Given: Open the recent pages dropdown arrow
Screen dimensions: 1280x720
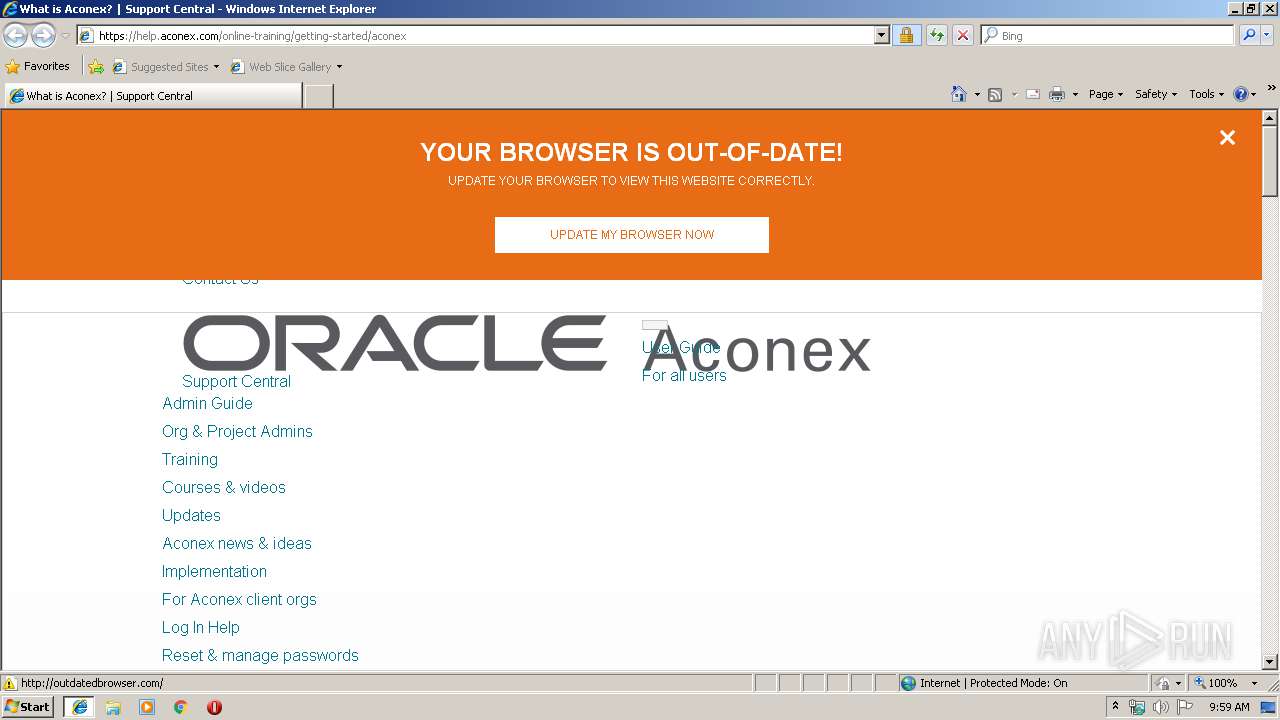Looking at the screenshot, I should (x=65, y=36).
